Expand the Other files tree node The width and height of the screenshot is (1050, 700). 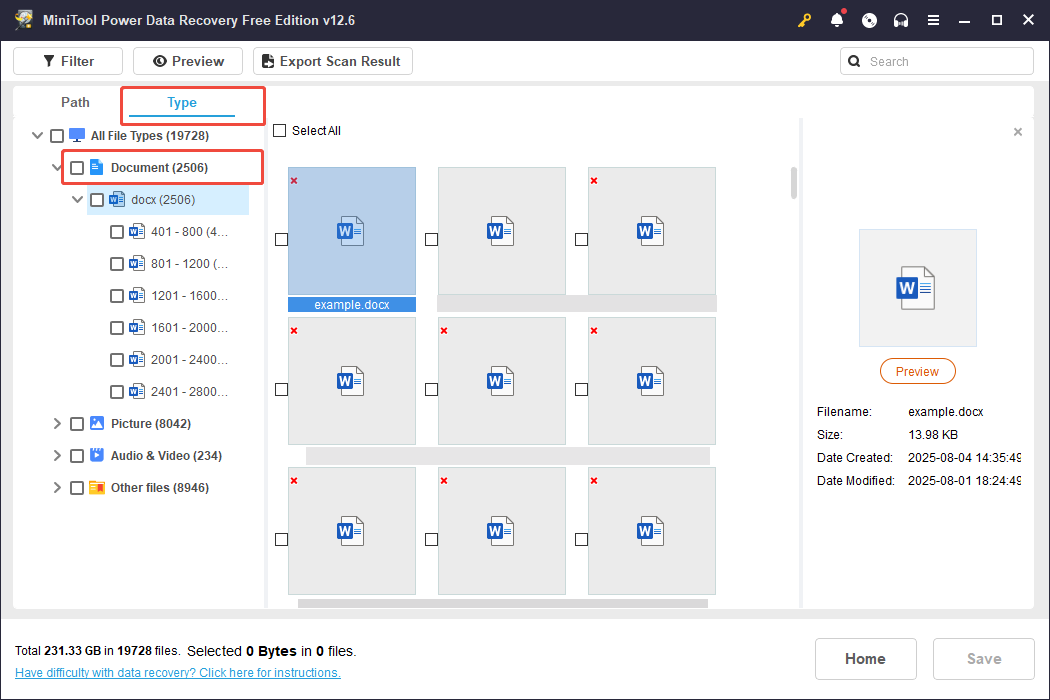[57, 488]
